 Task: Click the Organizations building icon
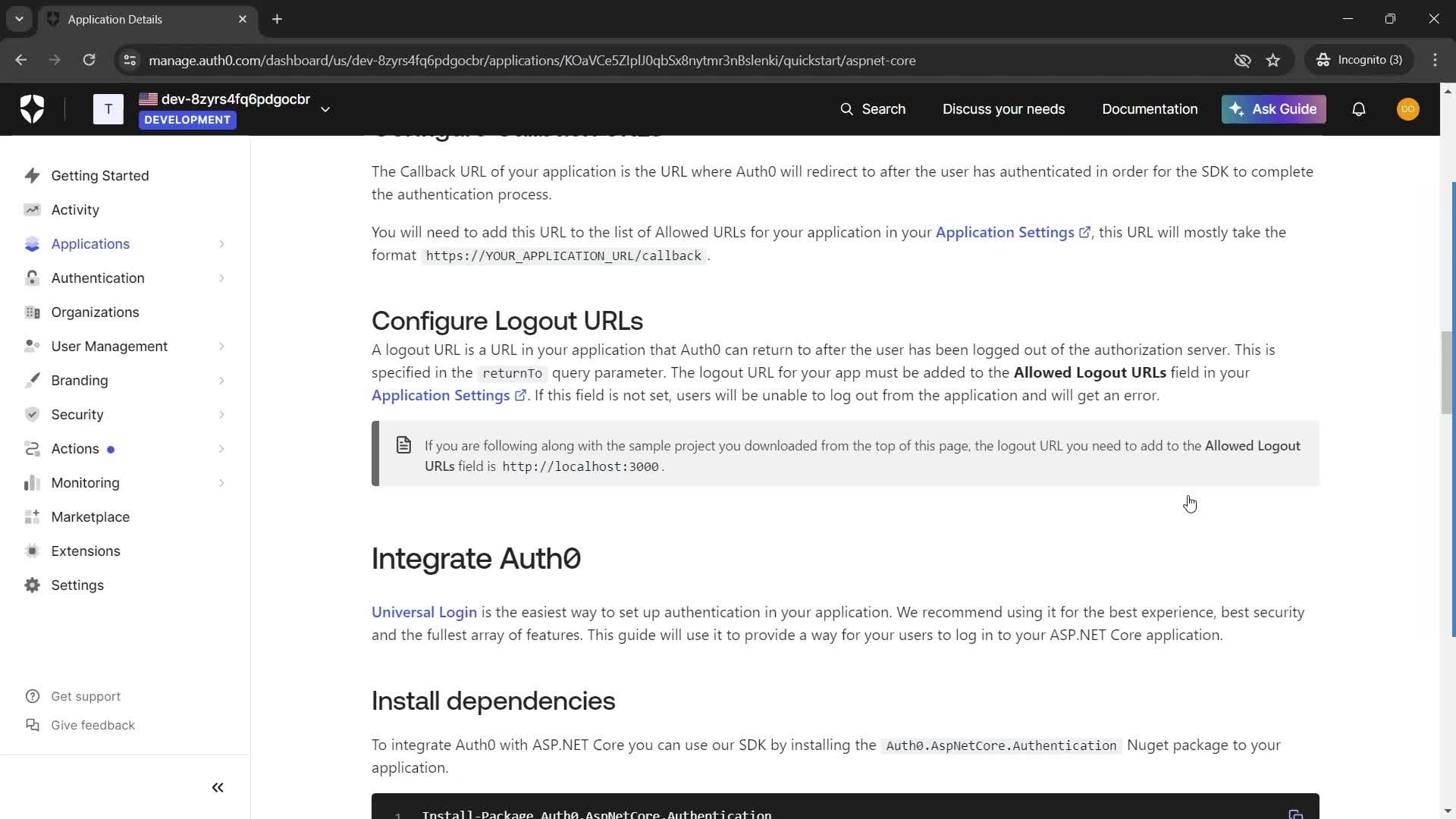[32, 312]
